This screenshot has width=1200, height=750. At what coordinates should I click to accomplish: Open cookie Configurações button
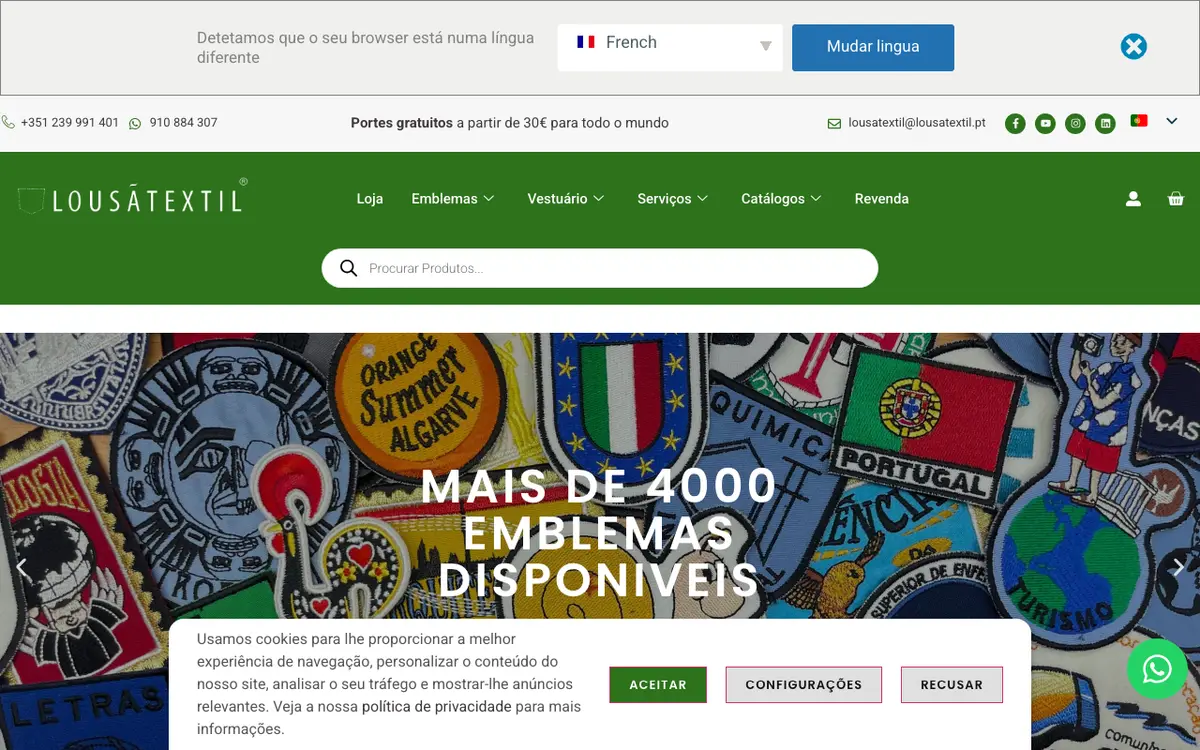coord(804,685)
